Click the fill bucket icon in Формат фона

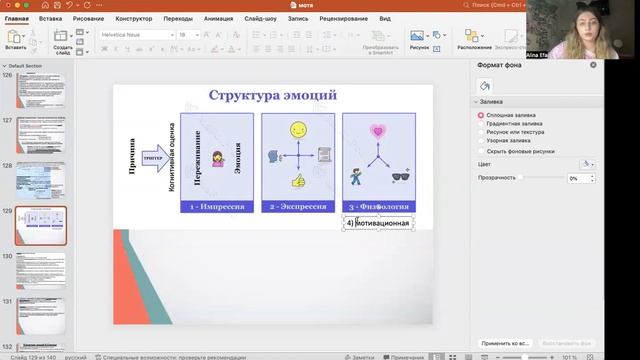pyautogui.click(x=484, y=86)
